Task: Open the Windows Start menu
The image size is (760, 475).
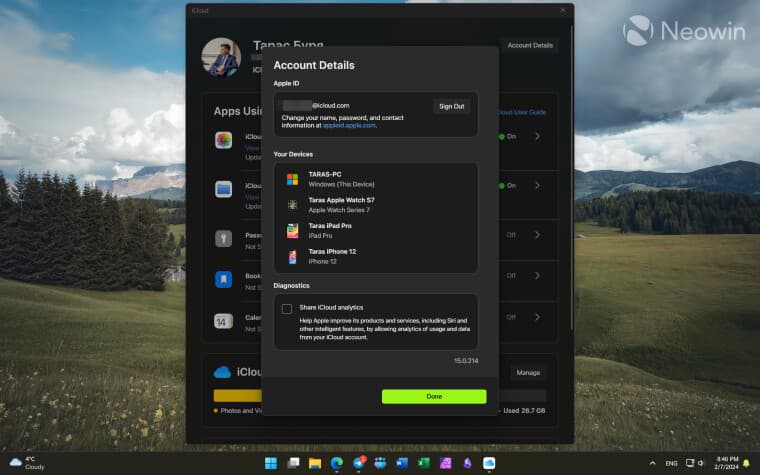Action: click(x=271, y=463)
